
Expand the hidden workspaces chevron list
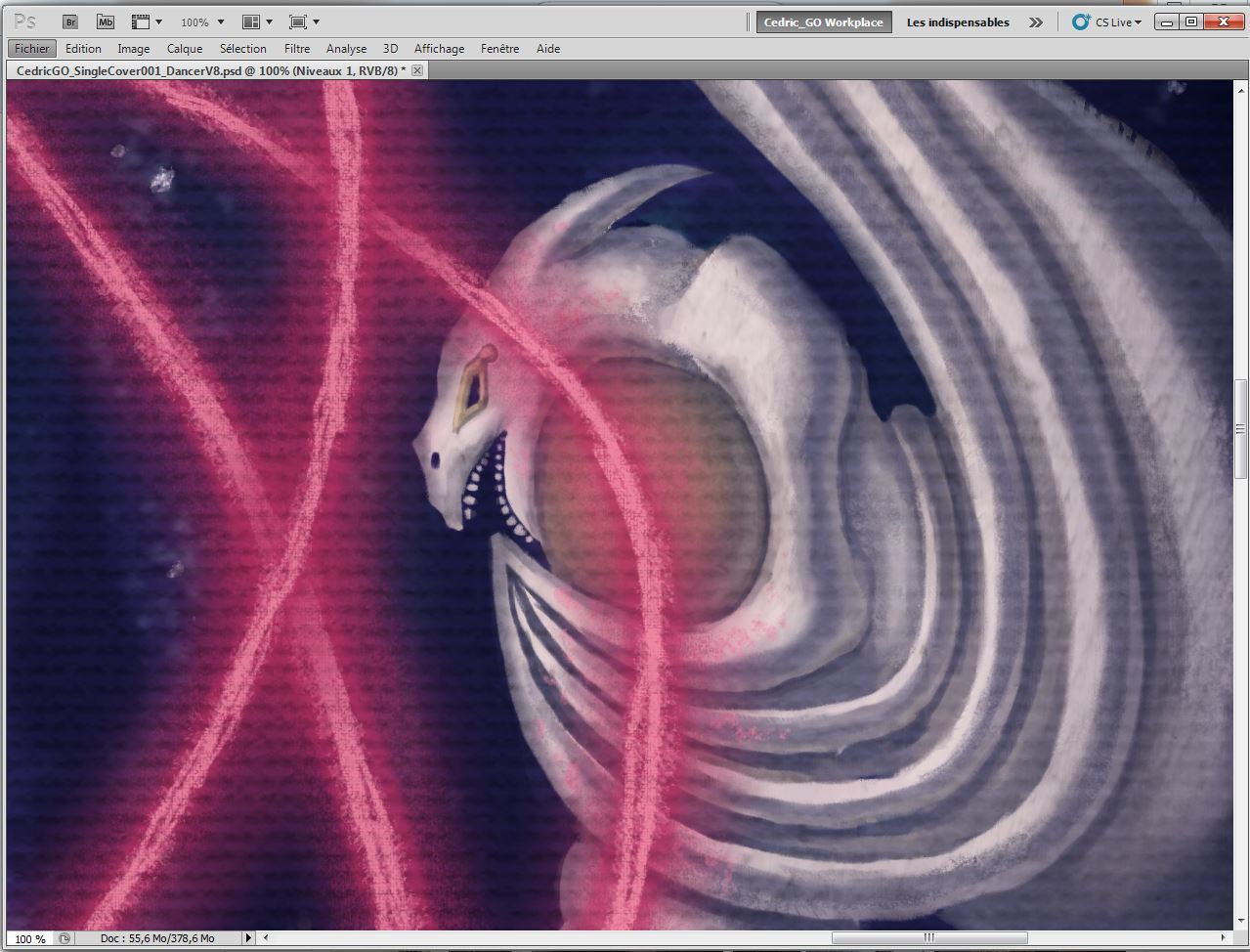1035,22
